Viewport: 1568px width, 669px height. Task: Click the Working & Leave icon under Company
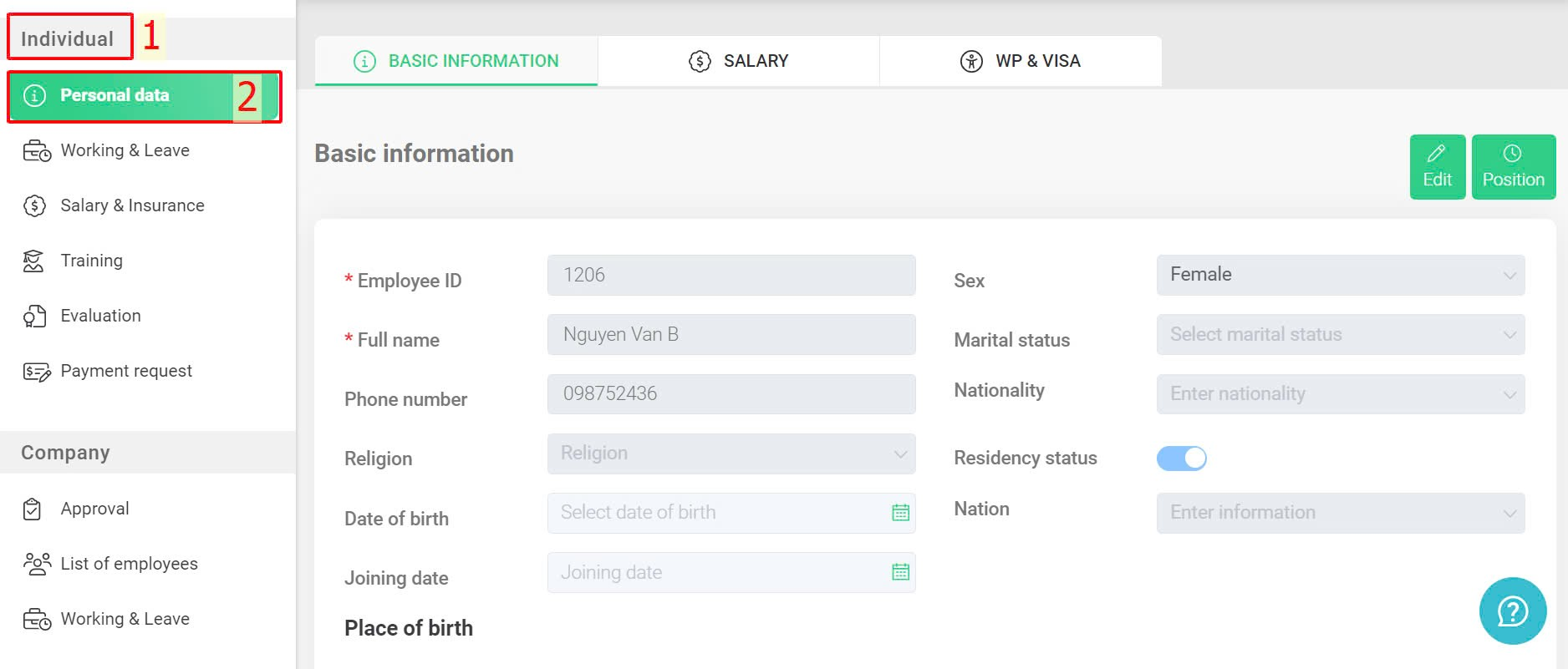pos(37,620)
